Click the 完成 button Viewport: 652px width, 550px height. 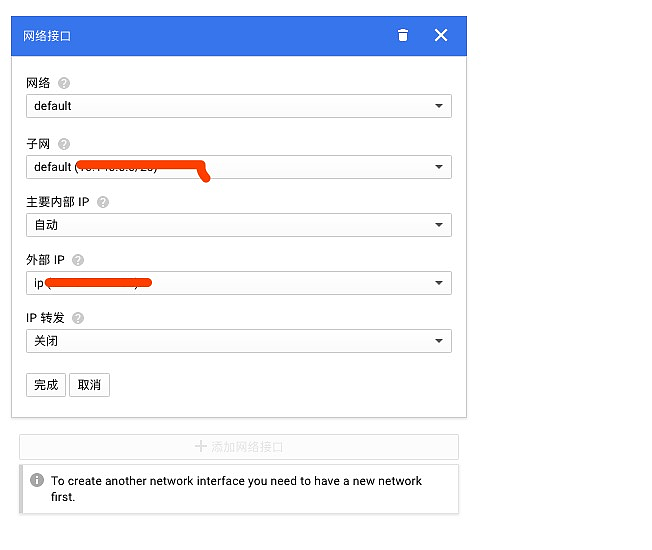point(46,385)
